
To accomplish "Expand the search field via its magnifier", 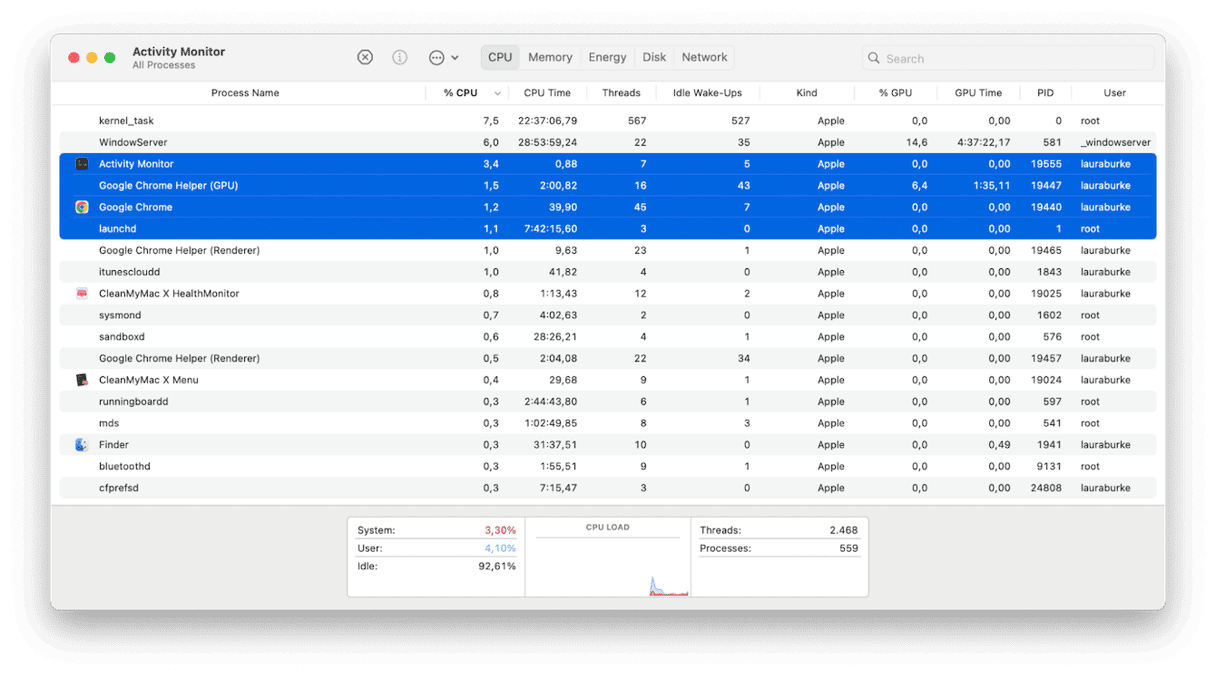I will [x=874, y=58].
